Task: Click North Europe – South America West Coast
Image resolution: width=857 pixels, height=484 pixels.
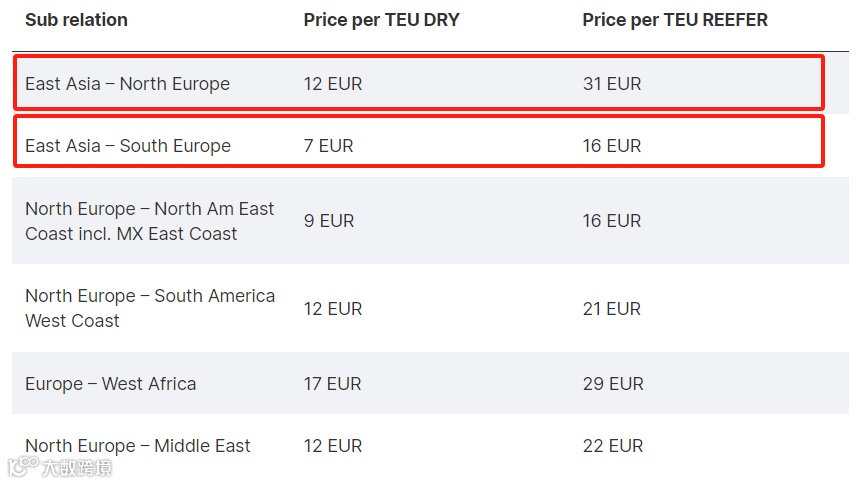Action: (x=150, y=308)
